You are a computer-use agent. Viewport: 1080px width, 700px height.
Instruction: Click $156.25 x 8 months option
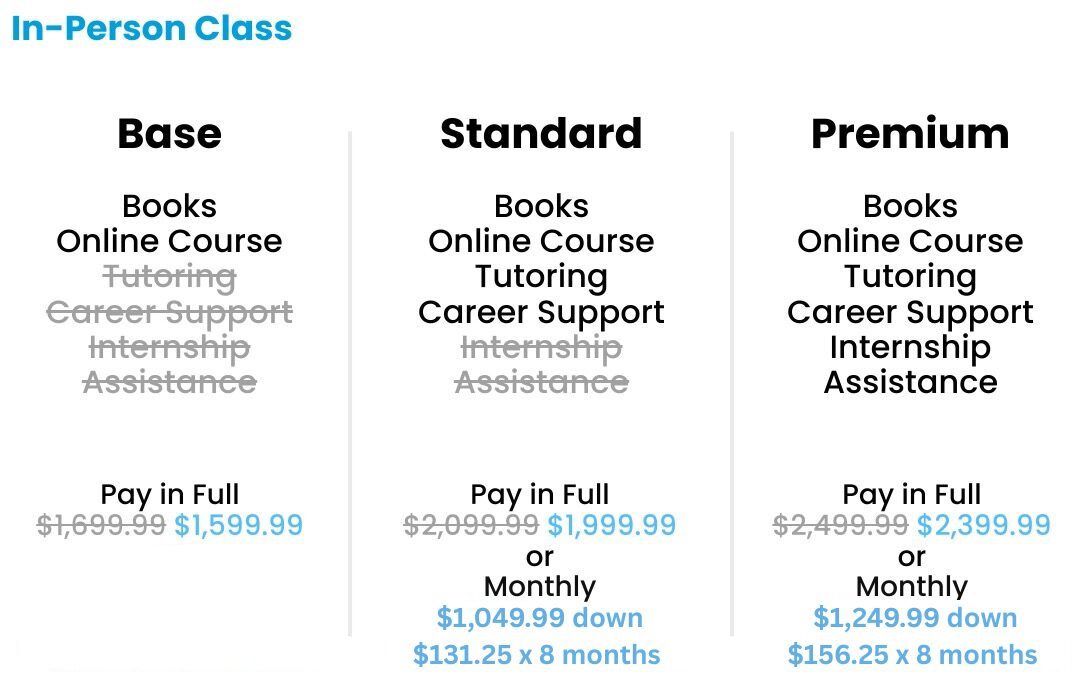(912, 655)
